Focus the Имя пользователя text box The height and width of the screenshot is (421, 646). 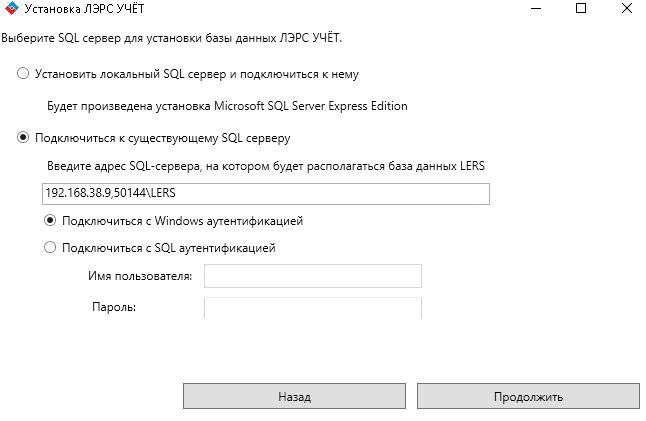click(x=312, y=276)
